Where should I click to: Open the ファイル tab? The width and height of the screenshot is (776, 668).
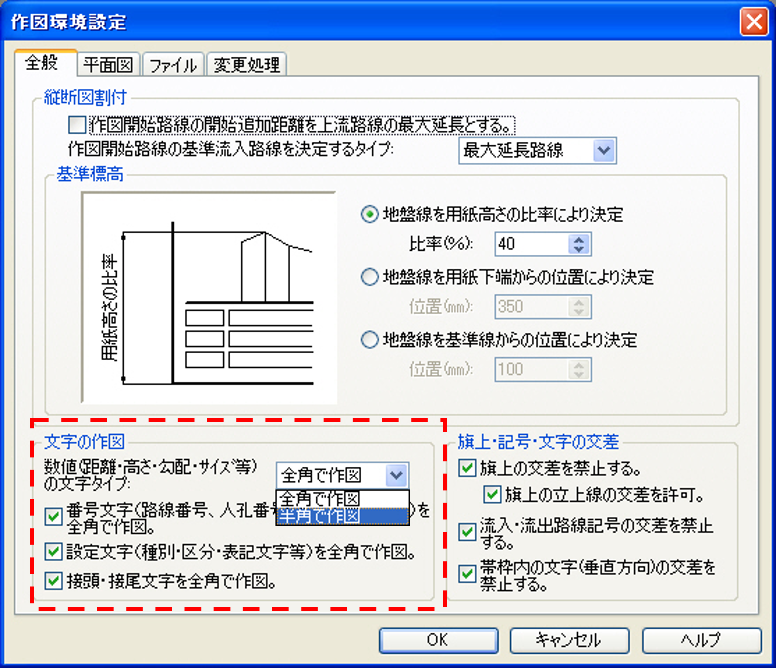coord(174,65)
